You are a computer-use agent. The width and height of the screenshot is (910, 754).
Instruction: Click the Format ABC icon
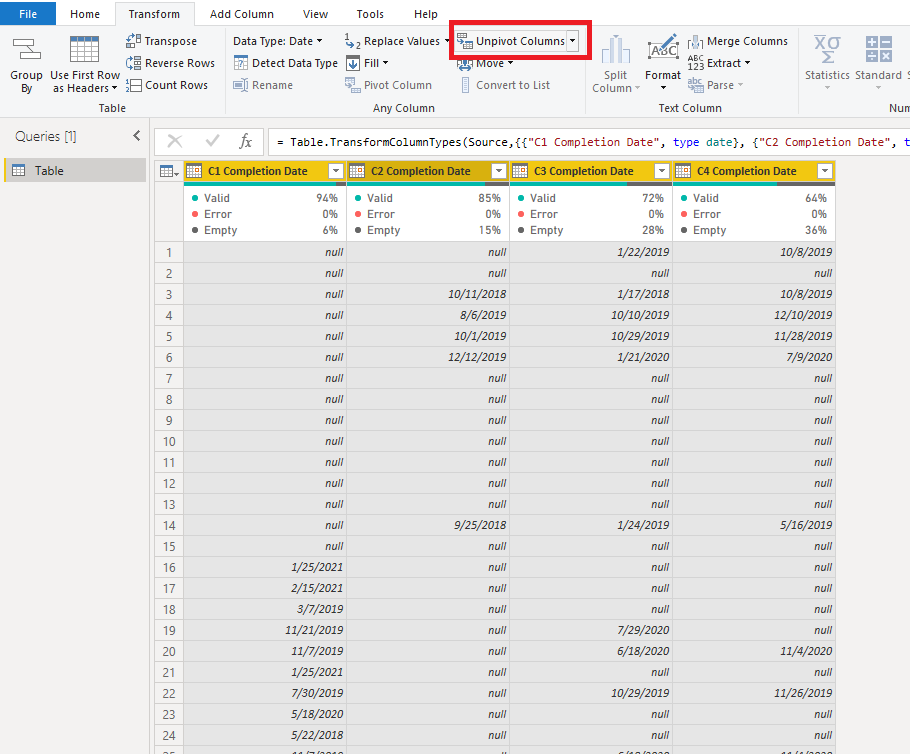[663, 49]
